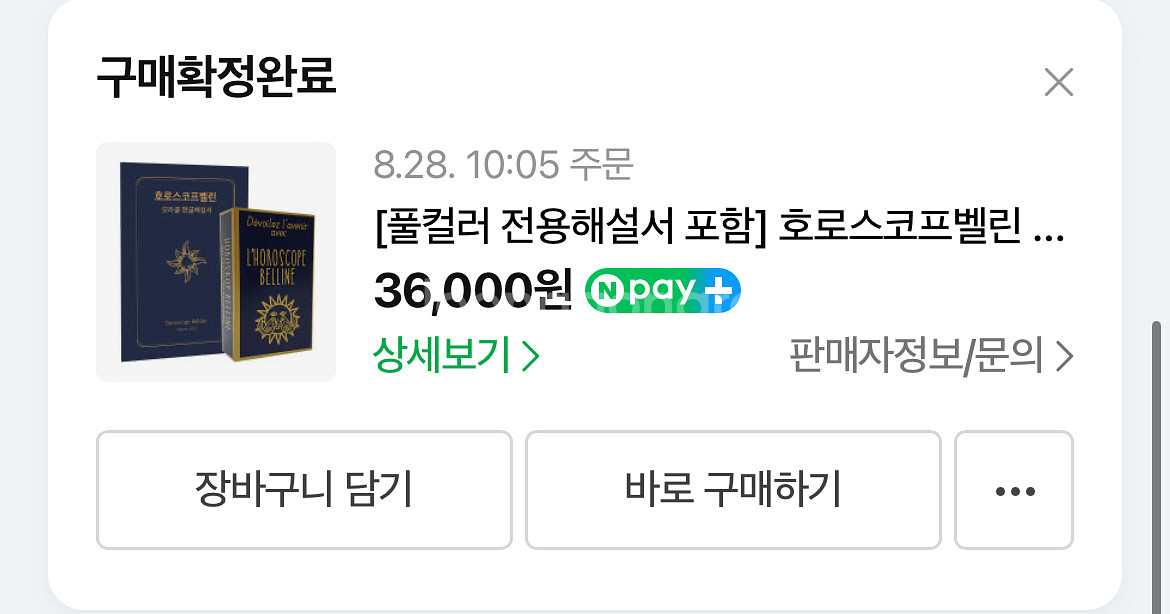Click the 구매확정완료 status heading
Screen dimensions: 1170x614
click(216, 76)
